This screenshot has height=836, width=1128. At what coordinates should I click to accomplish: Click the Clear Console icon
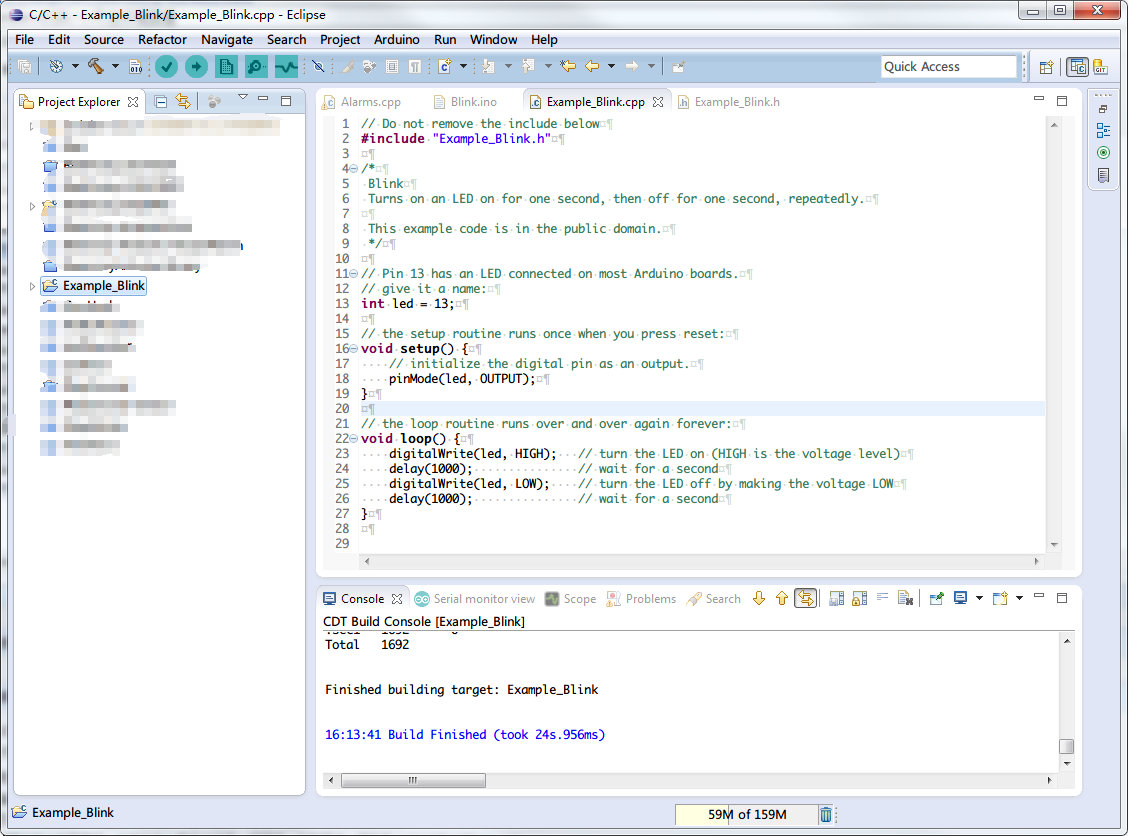pos(906,599)
